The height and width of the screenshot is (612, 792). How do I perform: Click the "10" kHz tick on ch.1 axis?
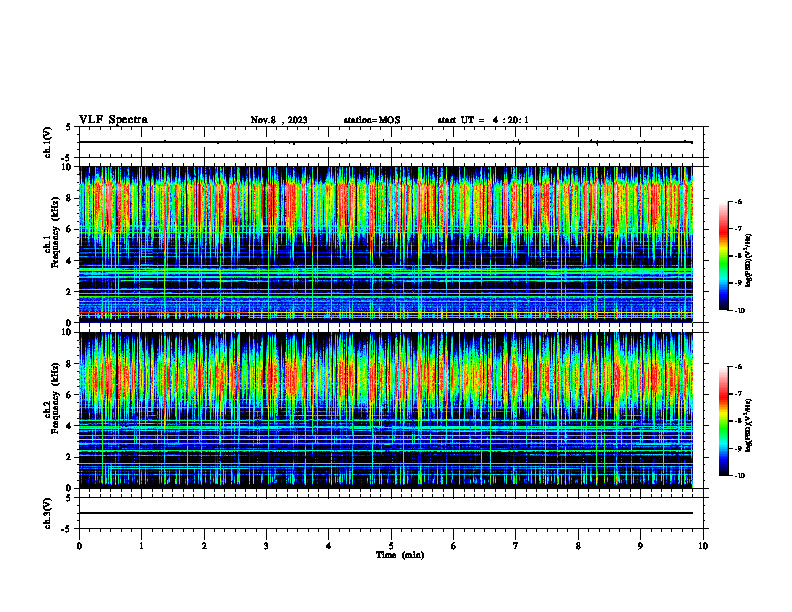(x=68, y=167)
